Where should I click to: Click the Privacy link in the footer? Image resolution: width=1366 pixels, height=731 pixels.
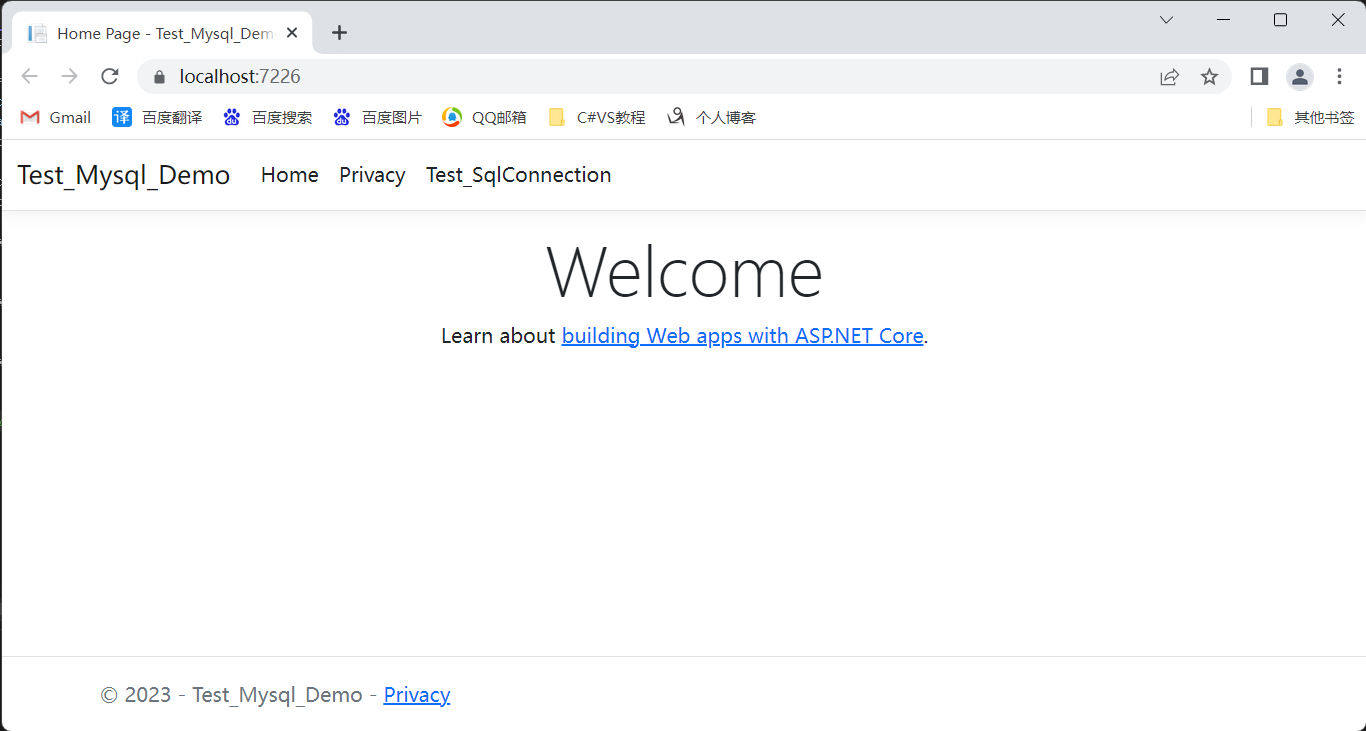(416, 695)
